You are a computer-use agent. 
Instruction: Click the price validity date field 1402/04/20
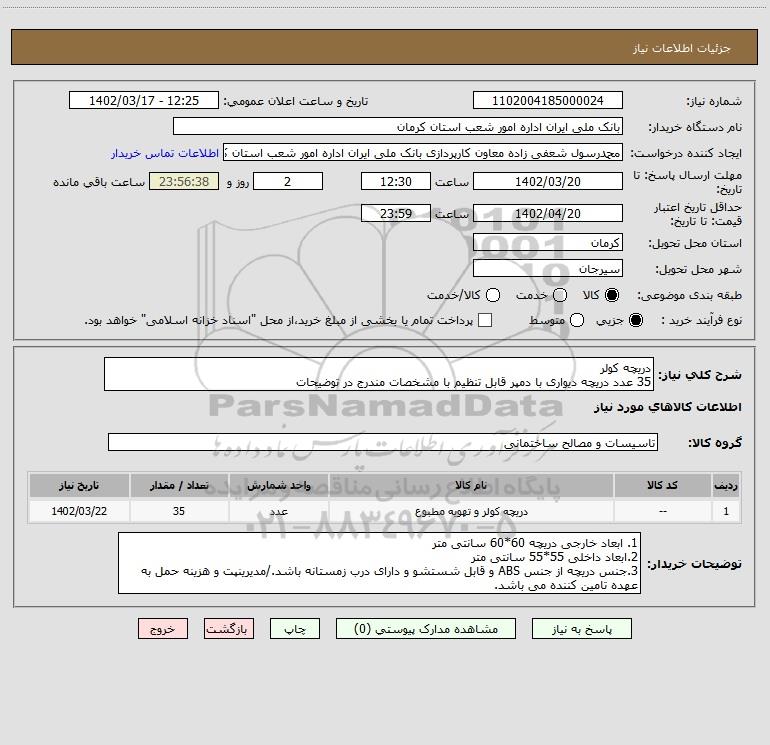[x=548, y=213]
